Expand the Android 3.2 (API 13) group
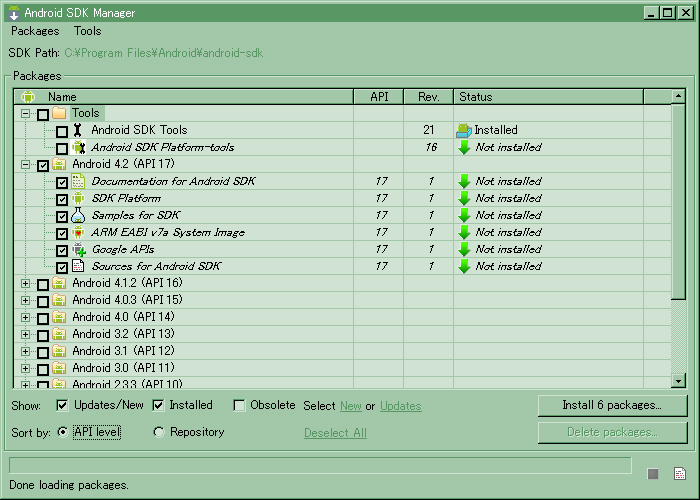This screenshot has height=500, width=700. (x=25, y=334)
